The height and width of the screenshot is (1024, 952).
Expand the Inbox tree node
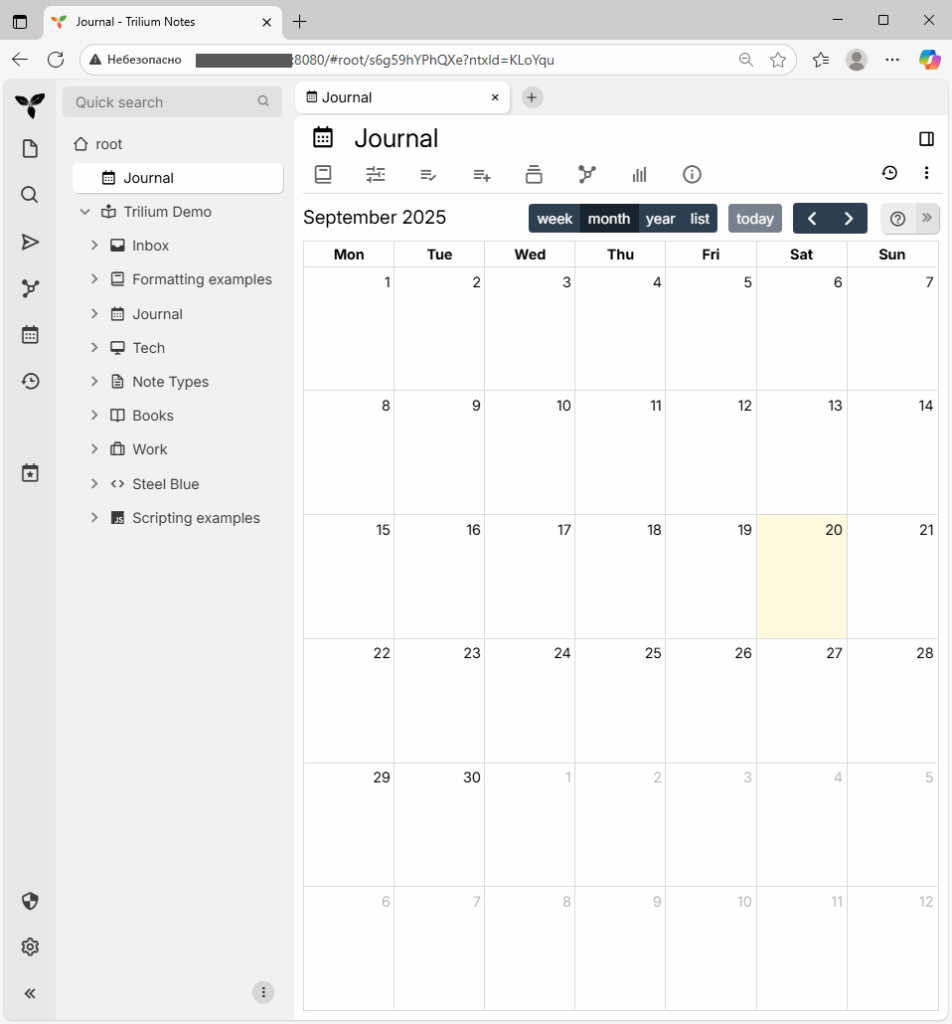(x=94, y=246)
